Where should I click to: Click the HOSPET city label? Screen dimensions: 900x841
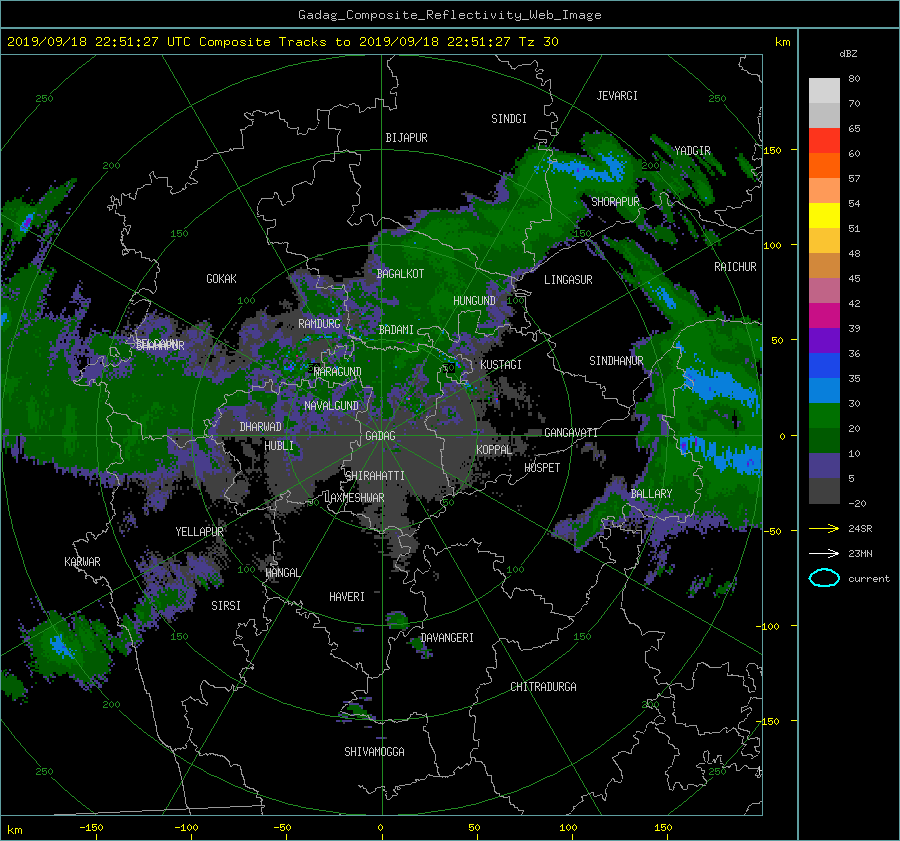[x=542, y=468]
